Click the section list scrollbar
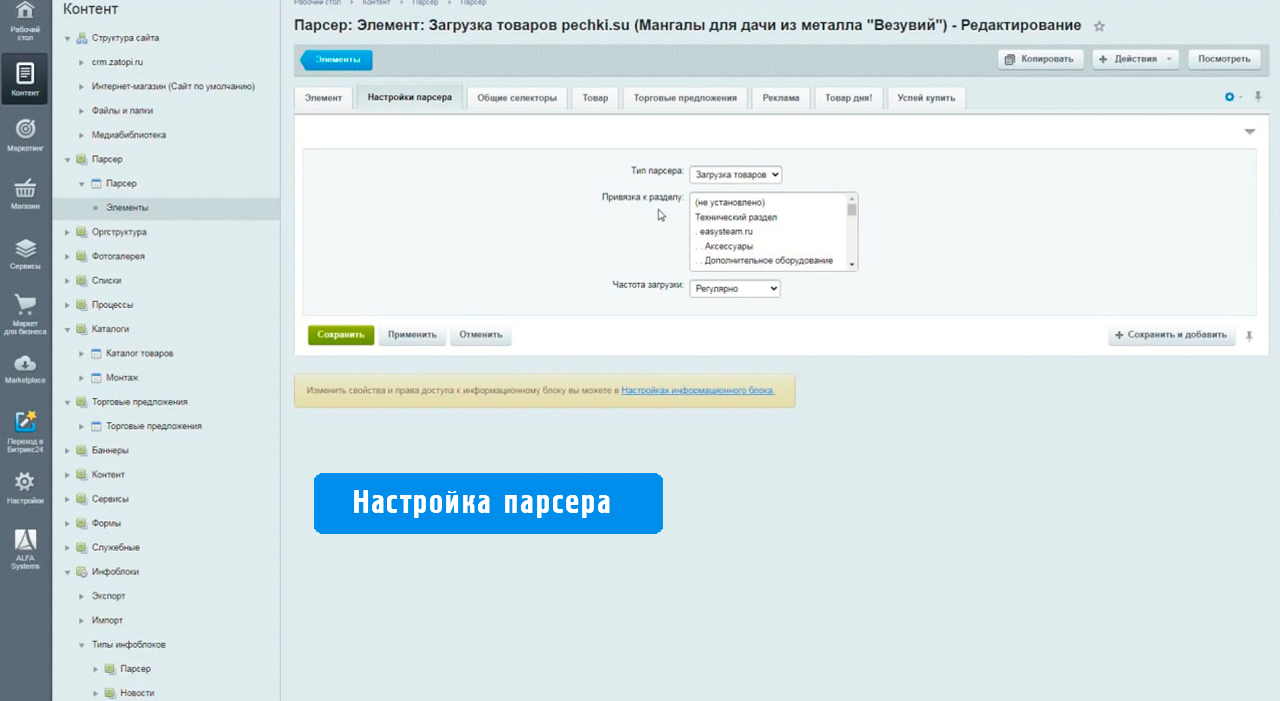The image size is (1280, 701). tap(852, 231)
